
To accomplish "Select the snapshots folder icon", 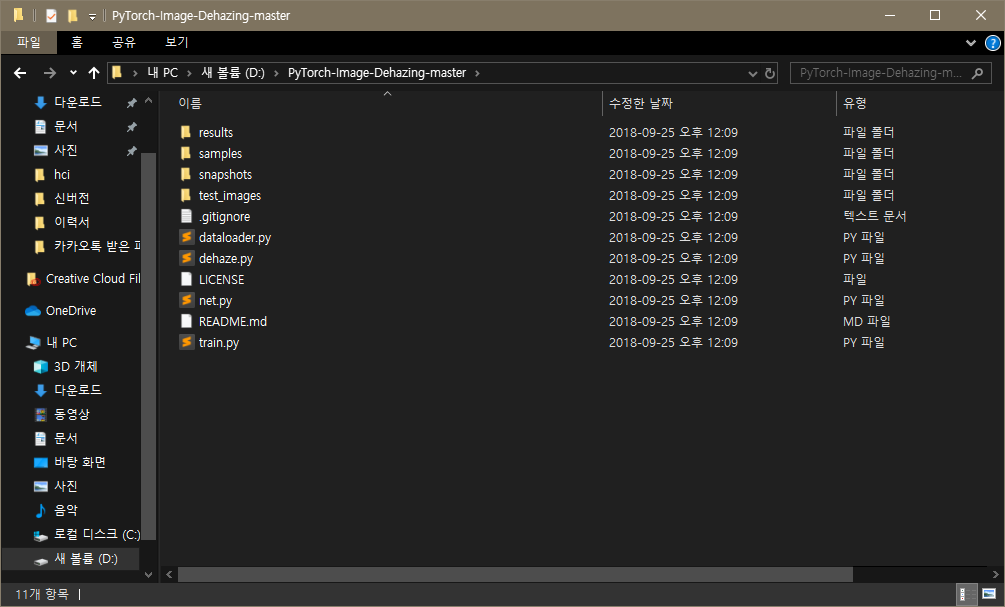I will click(x=186, y=174).
